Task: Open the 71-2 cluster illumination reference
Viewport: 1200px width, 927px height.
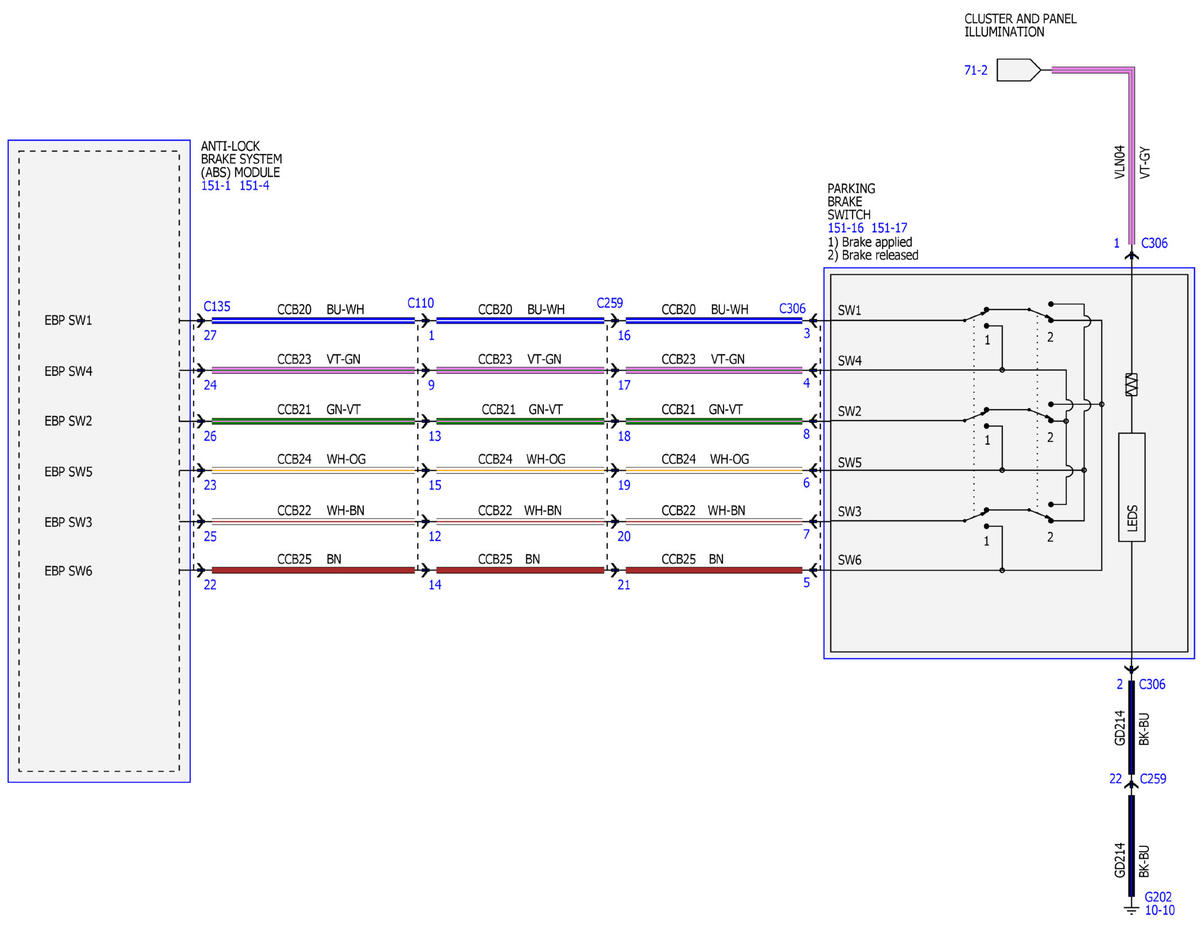Action: 976,70
